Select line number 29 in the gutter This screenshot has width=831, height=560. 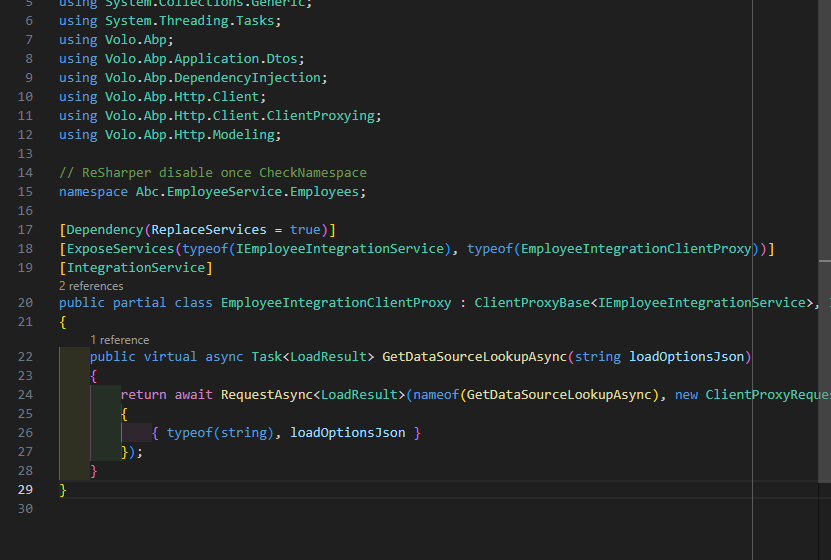pos(25,489)
